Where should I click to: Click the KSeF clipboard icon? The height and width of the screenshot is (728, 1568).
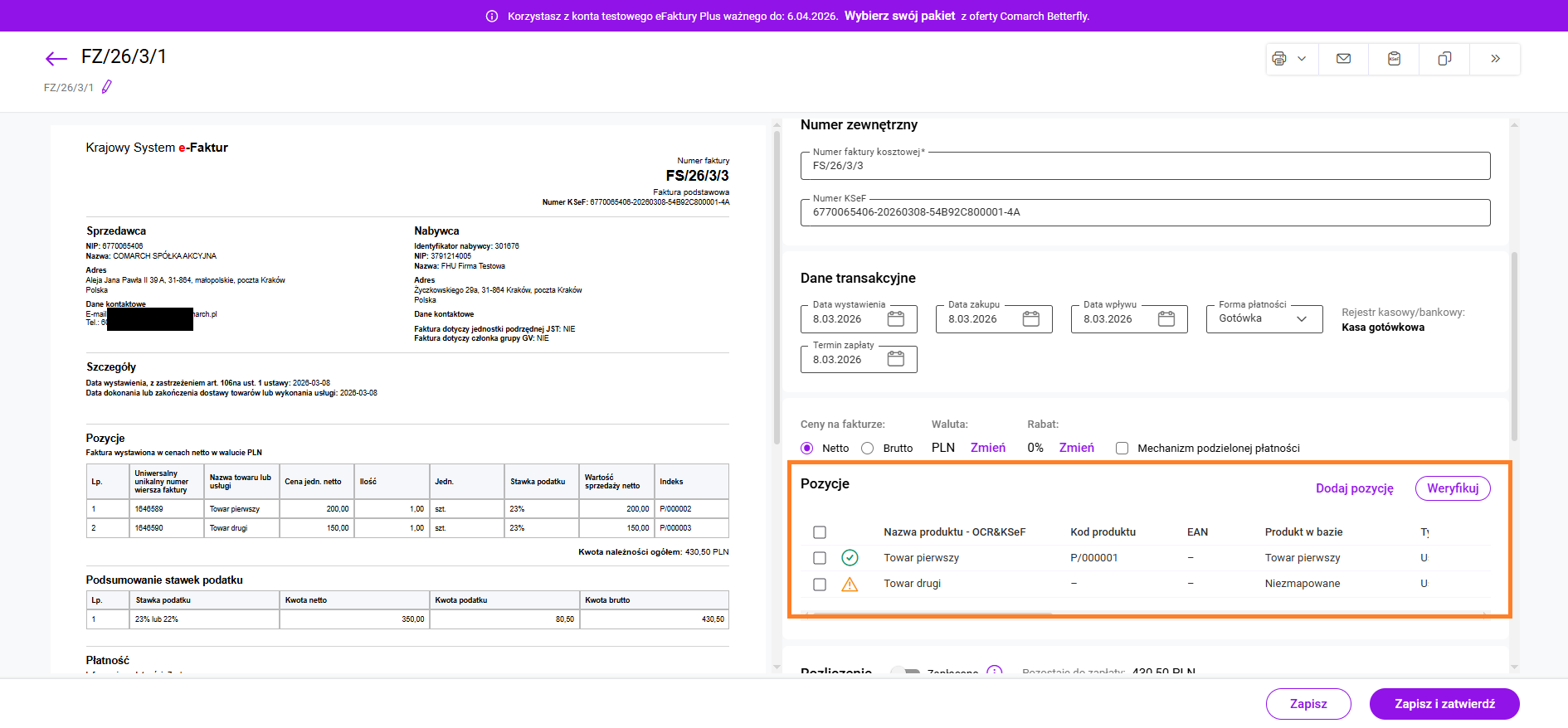point(1394,59)
